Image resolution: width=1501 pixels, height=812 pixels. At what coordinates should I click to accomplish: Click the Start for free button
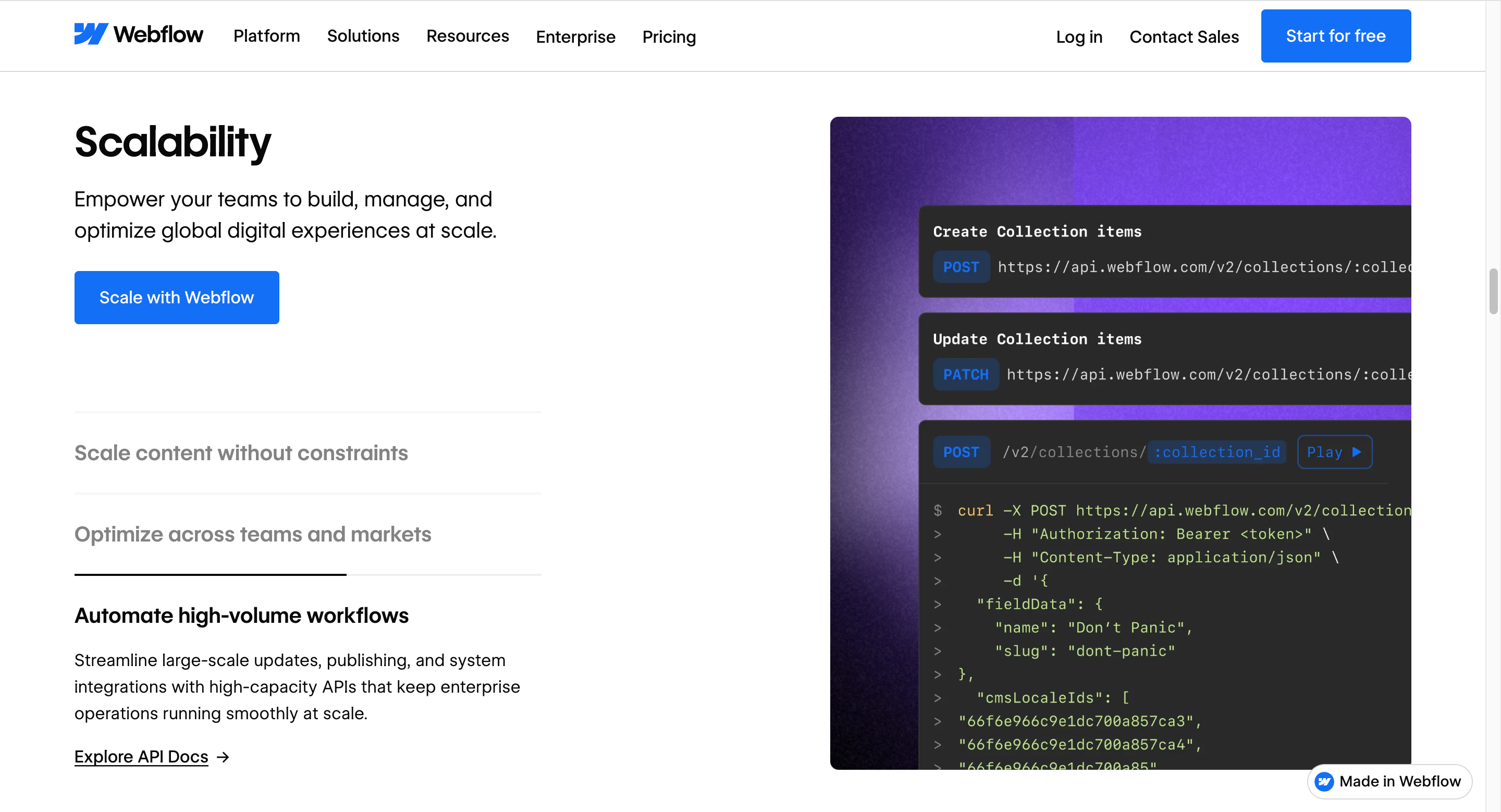pos(1335,36)
